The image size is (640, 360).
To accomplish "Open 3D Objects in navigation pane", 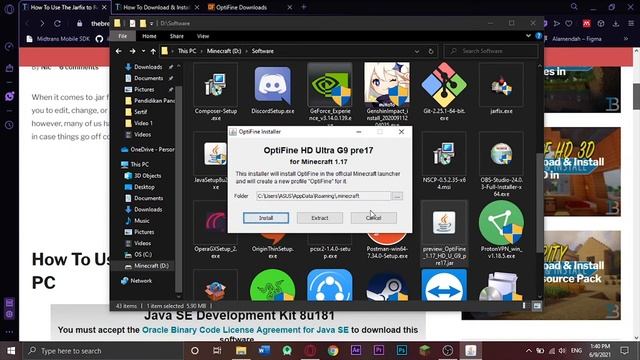I will tap(147, 176).
